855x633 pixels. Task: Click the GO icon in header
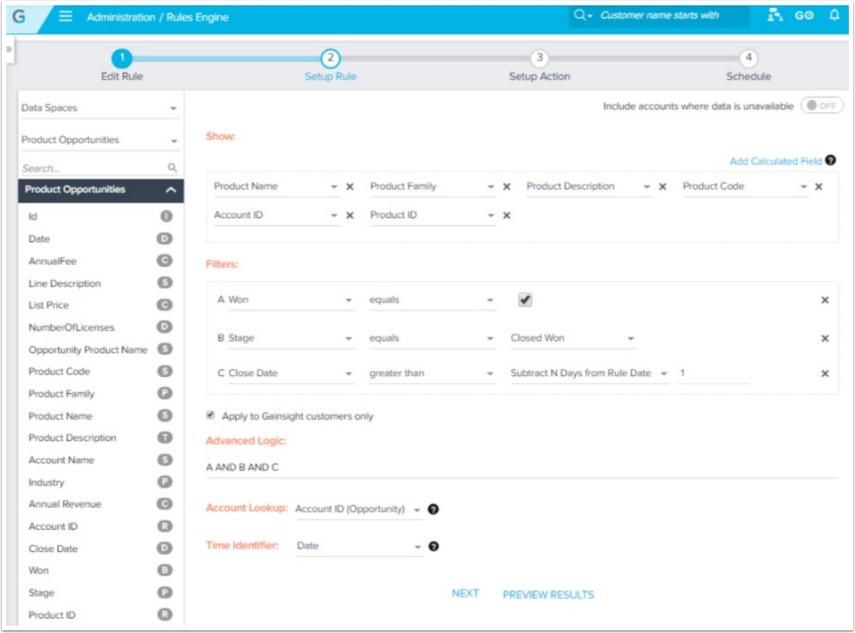tap(804, 15)
